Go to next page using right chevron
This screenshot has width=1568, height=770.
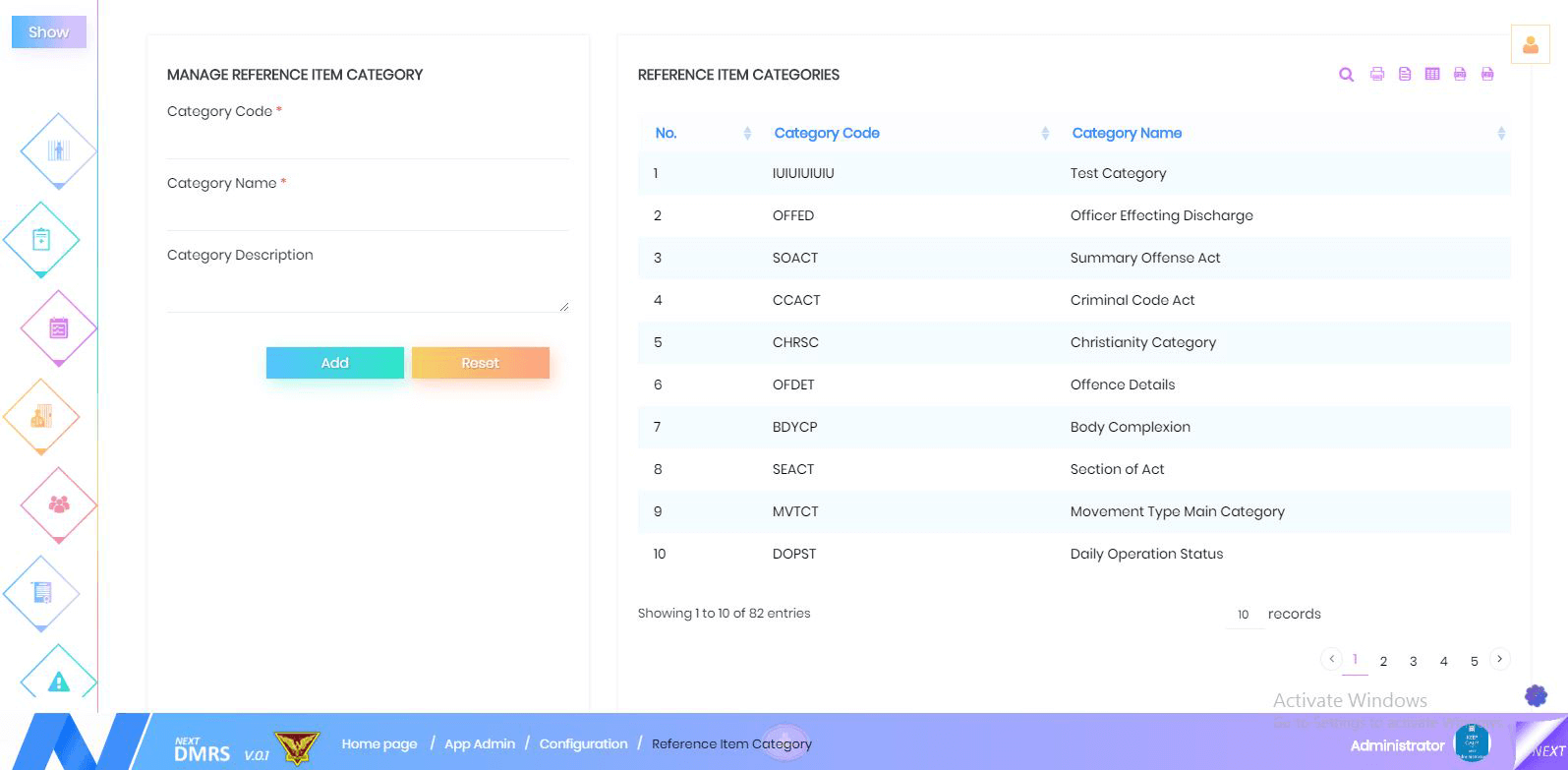point(1499,659)
